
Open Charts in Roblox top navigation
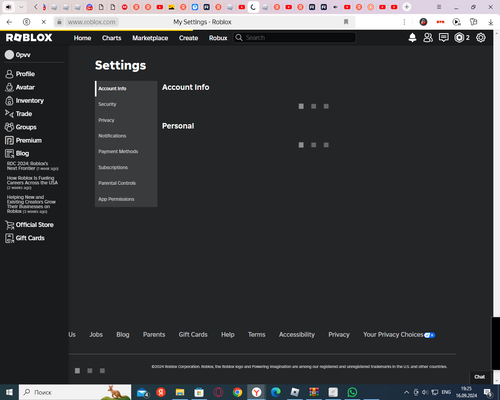pyautogui.click(x=112, y=38)
